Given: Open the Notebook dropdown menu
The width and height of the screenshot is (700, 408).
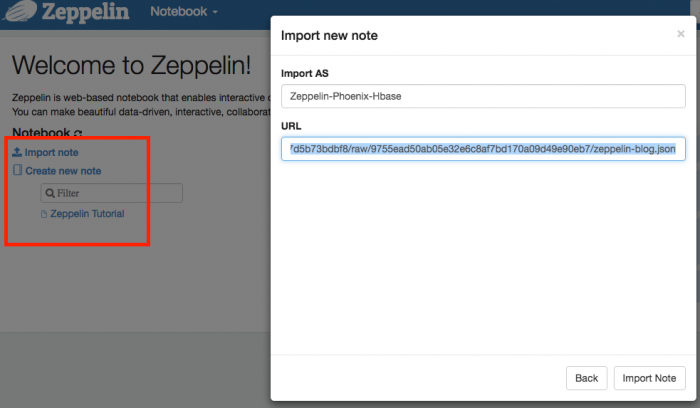Looking at the screenshot, I should pos(184,12).
